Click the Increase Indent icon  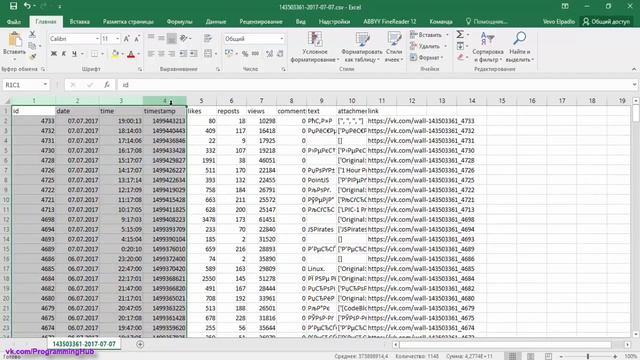coord(193,54)
